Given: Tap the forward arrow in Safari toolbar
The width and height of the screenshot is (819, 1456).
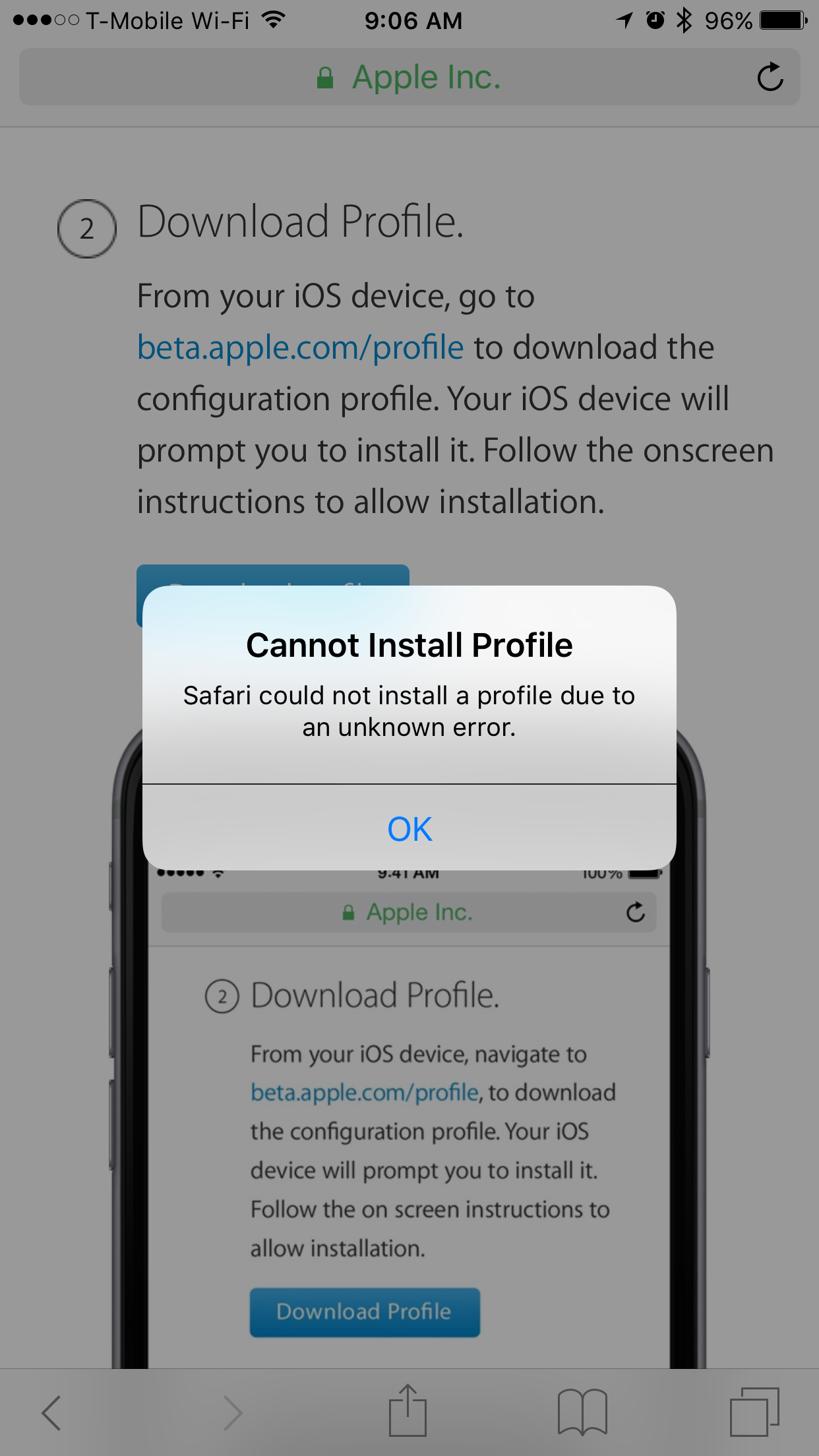Looking at the screenshot, I should pos(233,1412).
